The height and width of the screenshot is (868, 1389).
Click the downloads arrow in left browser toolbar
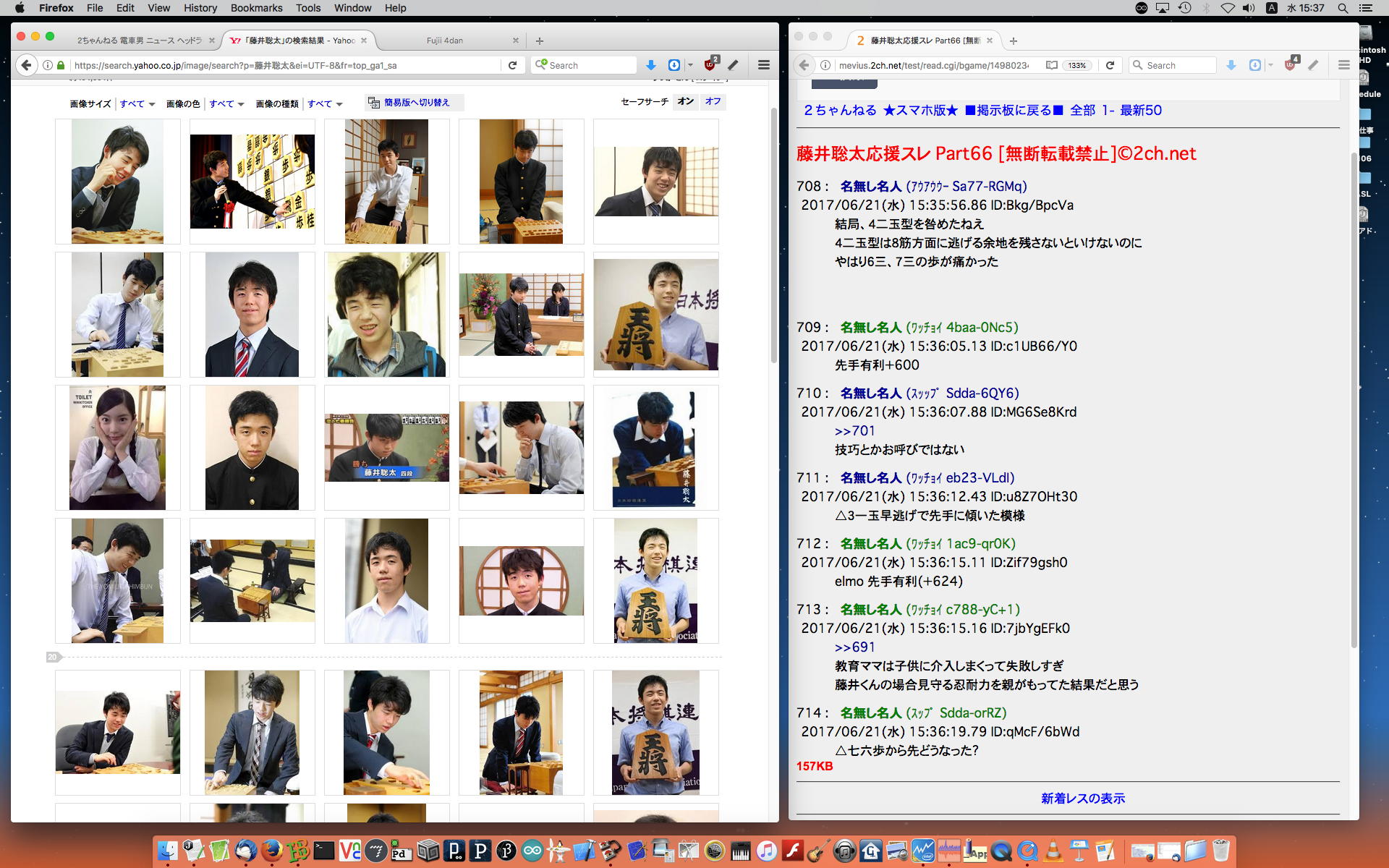(x=650, y=65)
